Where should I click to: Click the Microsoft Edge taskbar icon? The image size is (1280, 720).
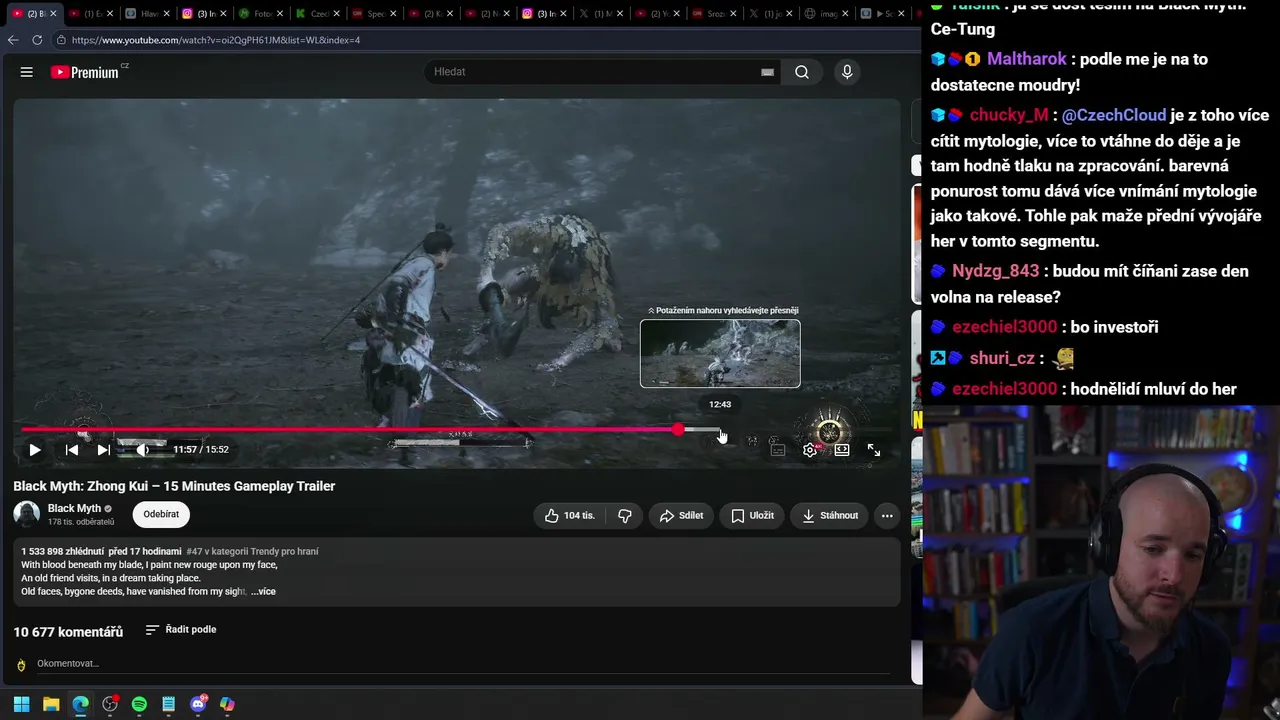[x=80, y=704]
